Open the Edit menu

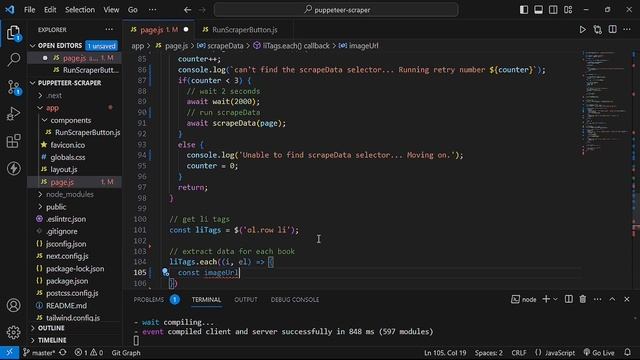50,10
